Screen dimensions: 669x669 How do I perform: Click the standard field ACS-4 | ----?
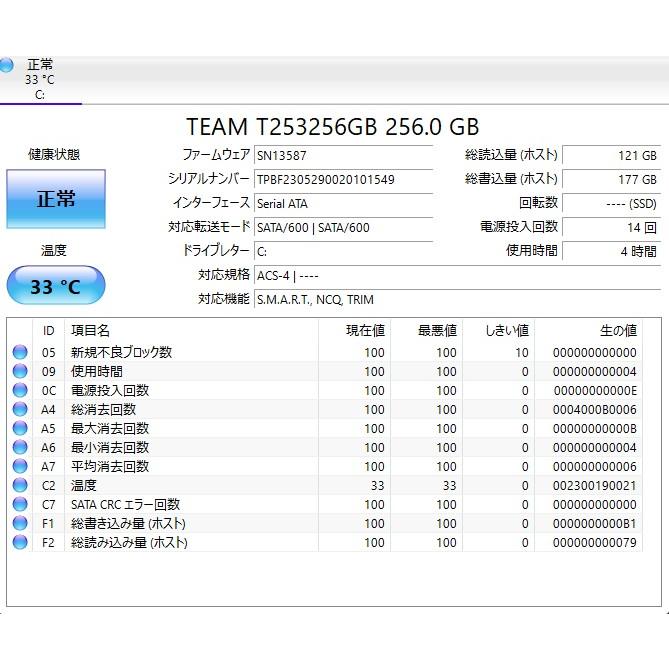click(x=457, y=276)
